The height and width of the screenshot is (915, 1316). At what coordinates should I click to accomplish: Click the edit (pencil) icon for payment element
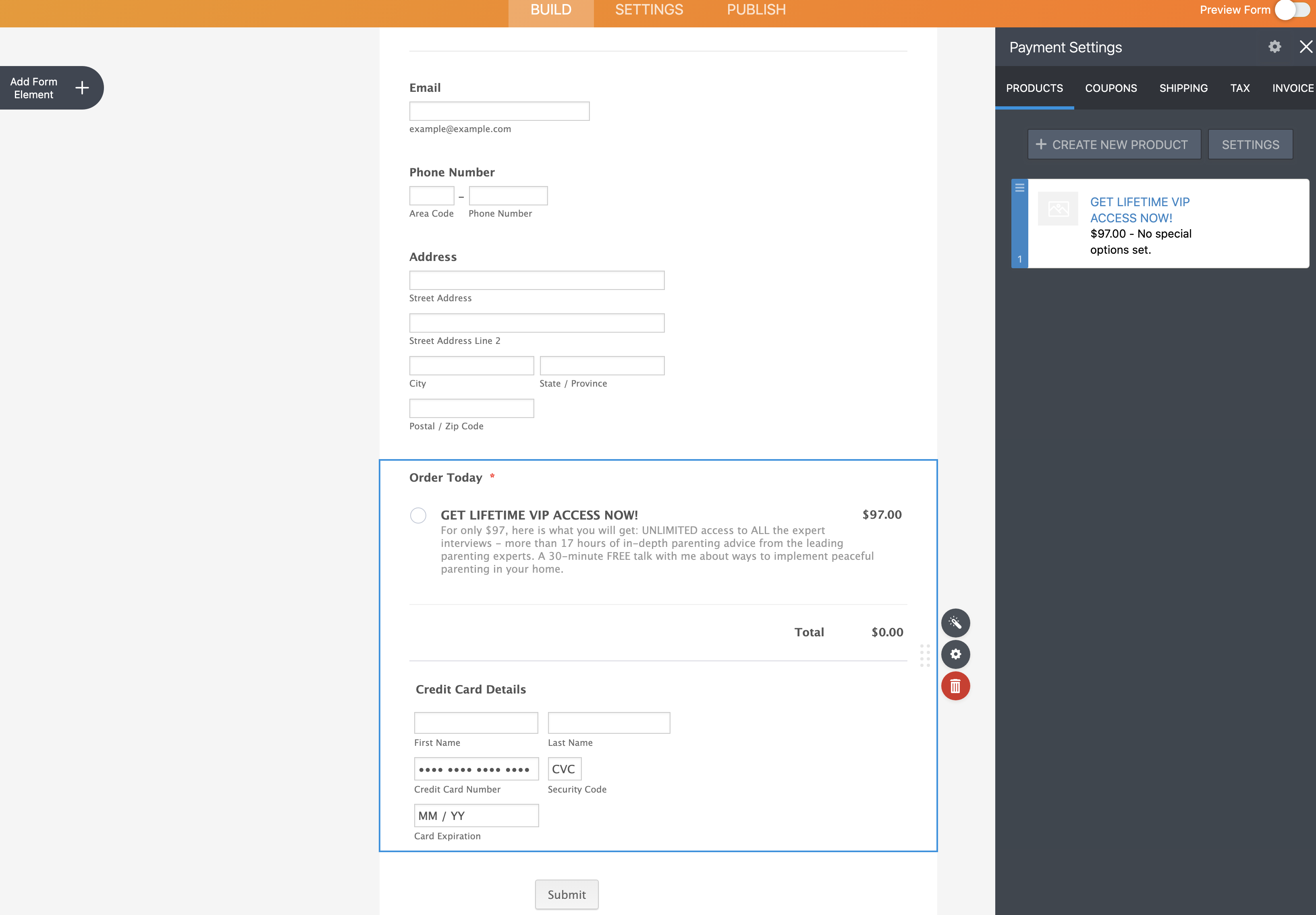955,623
